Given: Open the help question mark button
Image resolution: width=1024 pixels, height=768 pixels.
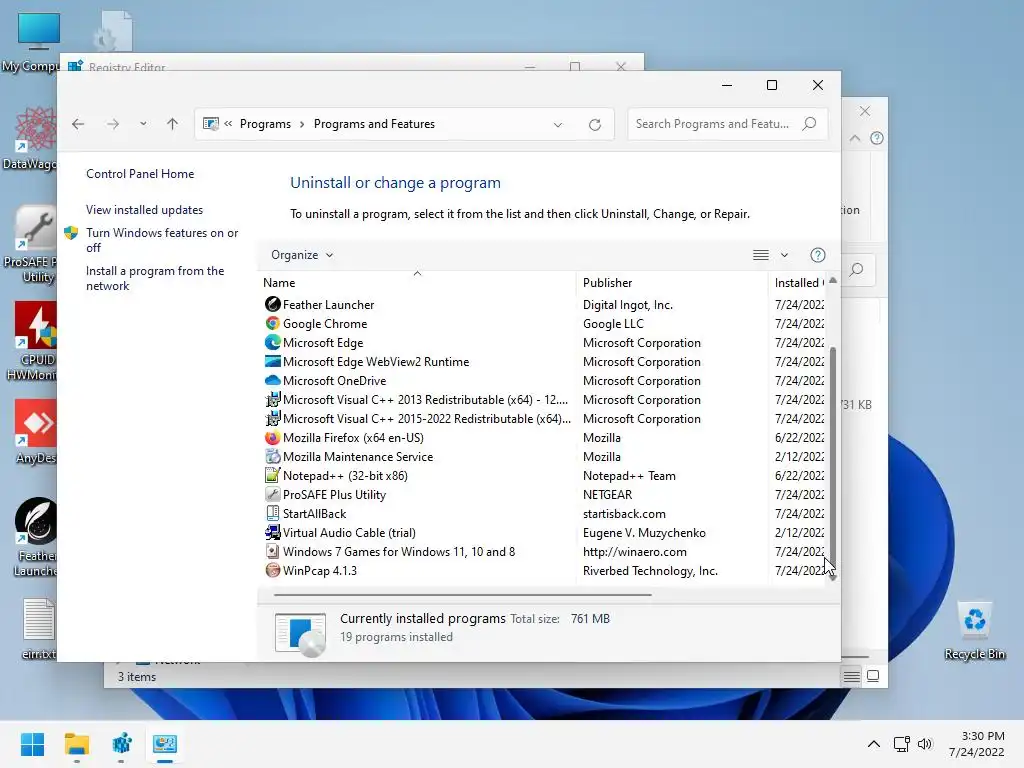Looking at the screenshot, I should point(818,255).
